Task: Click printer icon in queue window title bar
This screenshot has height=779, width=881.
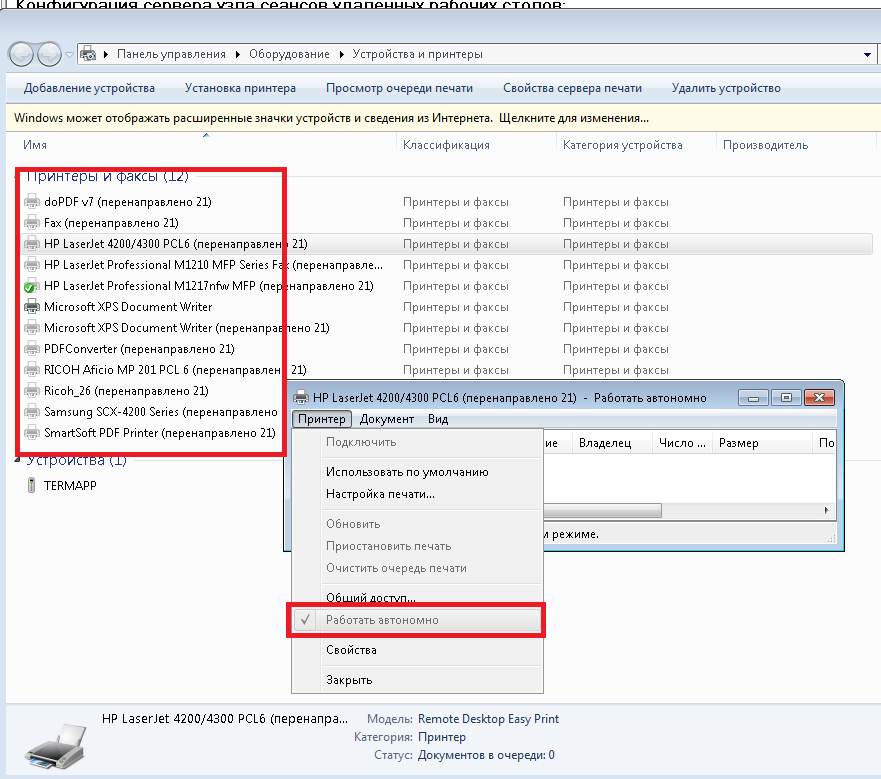Action: (x=301, y=397)
